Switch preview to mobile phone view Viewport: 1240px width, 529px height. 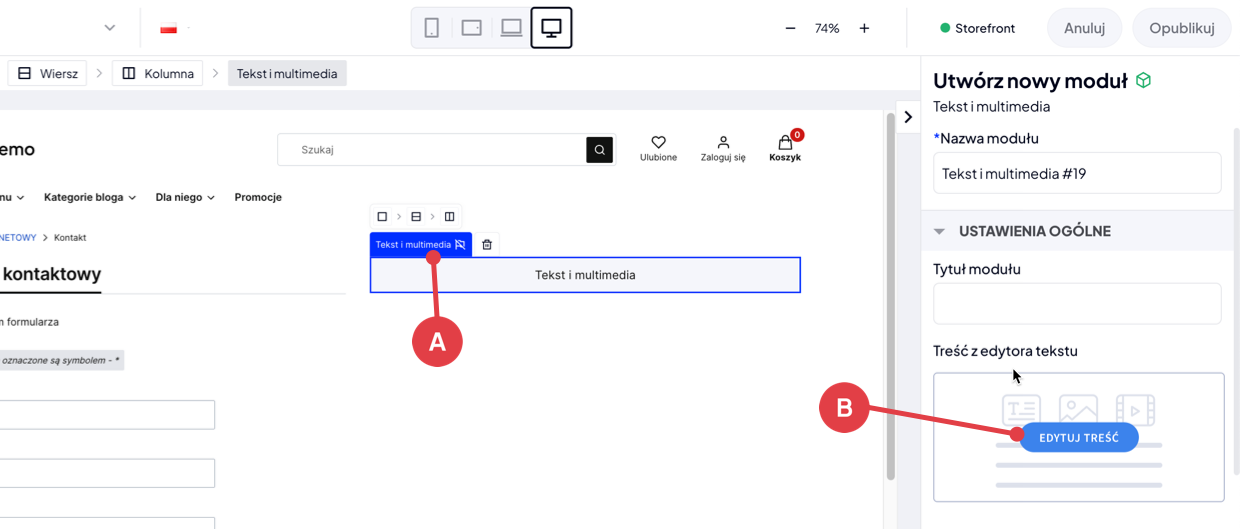[432, 28]
